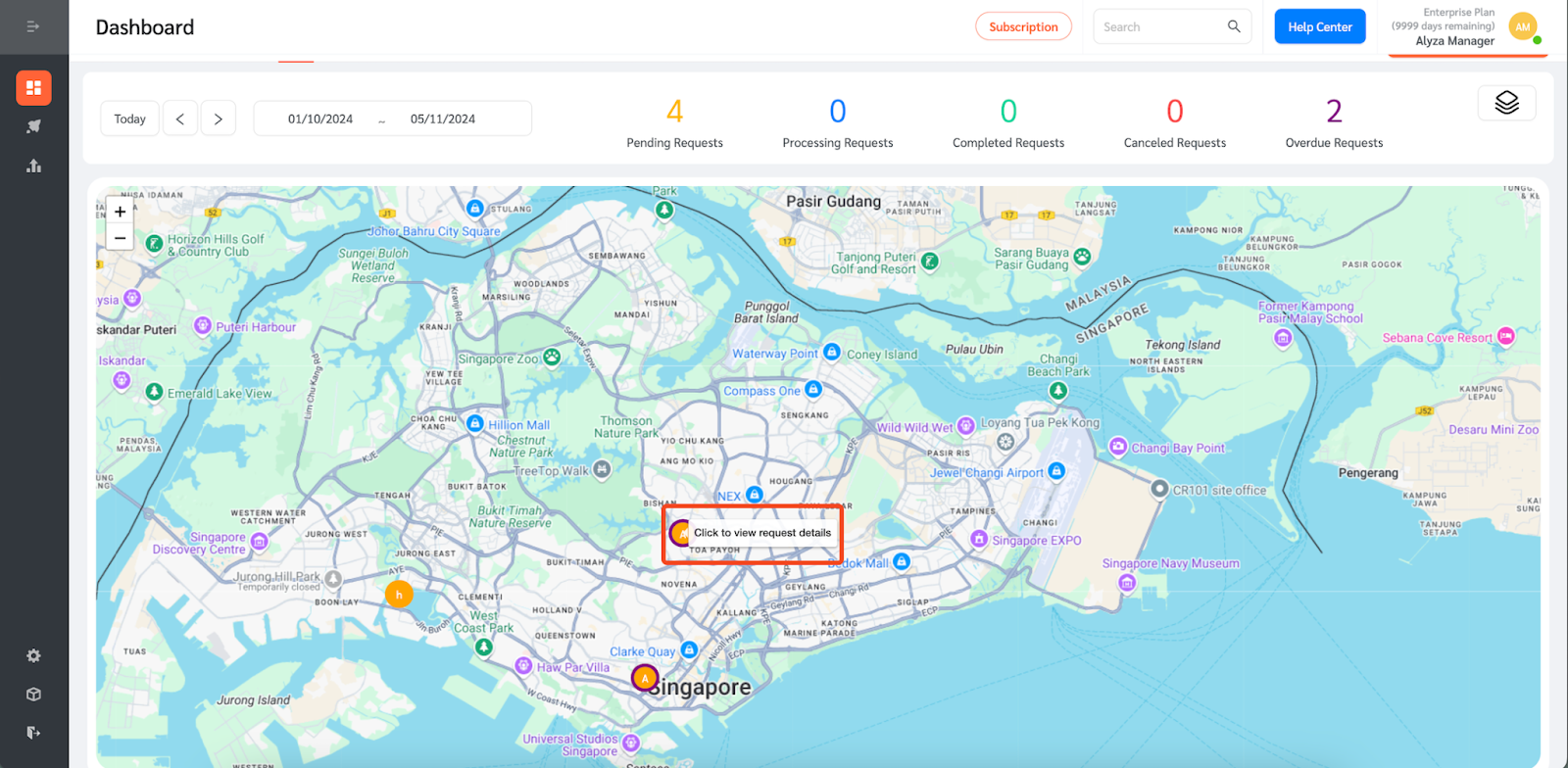Expand the sidebar menu toggle
Viewport: 1568px width, 768px height.
click(33, 26)
